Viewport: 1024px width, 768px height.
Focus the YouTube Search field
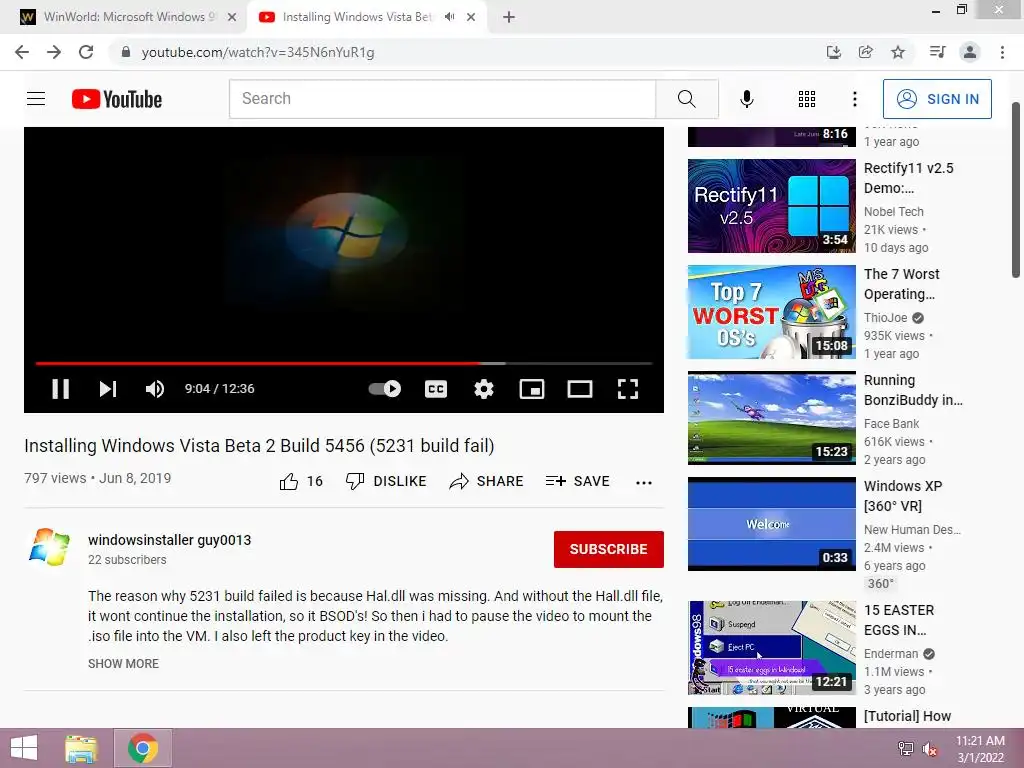[x=442, y=99]
